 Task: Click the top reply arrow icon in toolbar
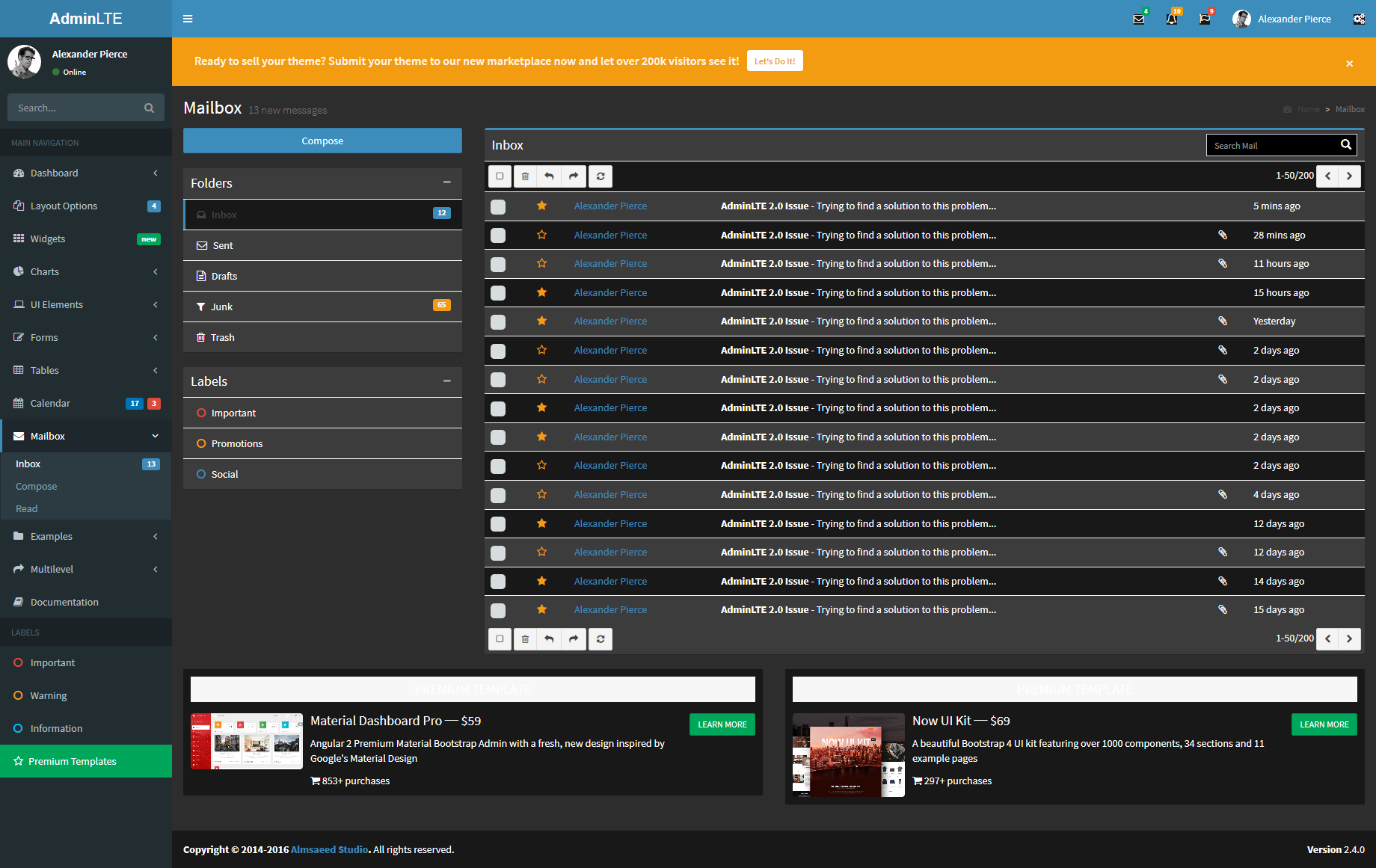[549, 176]
